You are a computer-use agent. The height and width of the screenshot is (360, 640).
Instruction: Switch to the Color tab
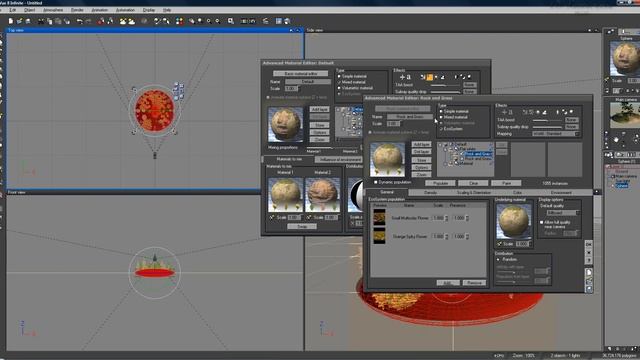coord(517,192)
